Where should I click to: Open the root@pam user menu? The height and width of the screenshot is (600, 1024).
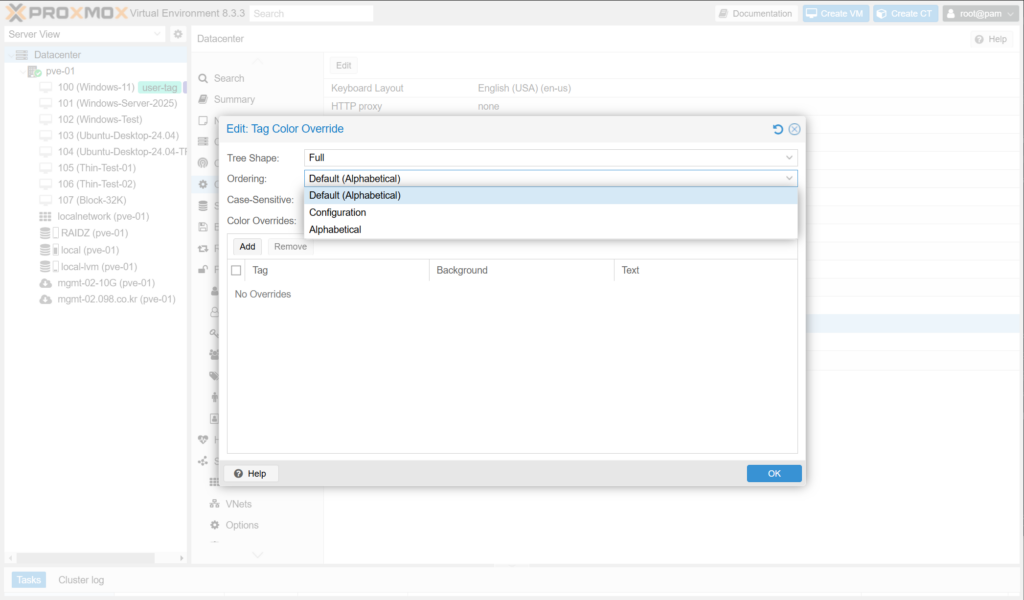979,14
